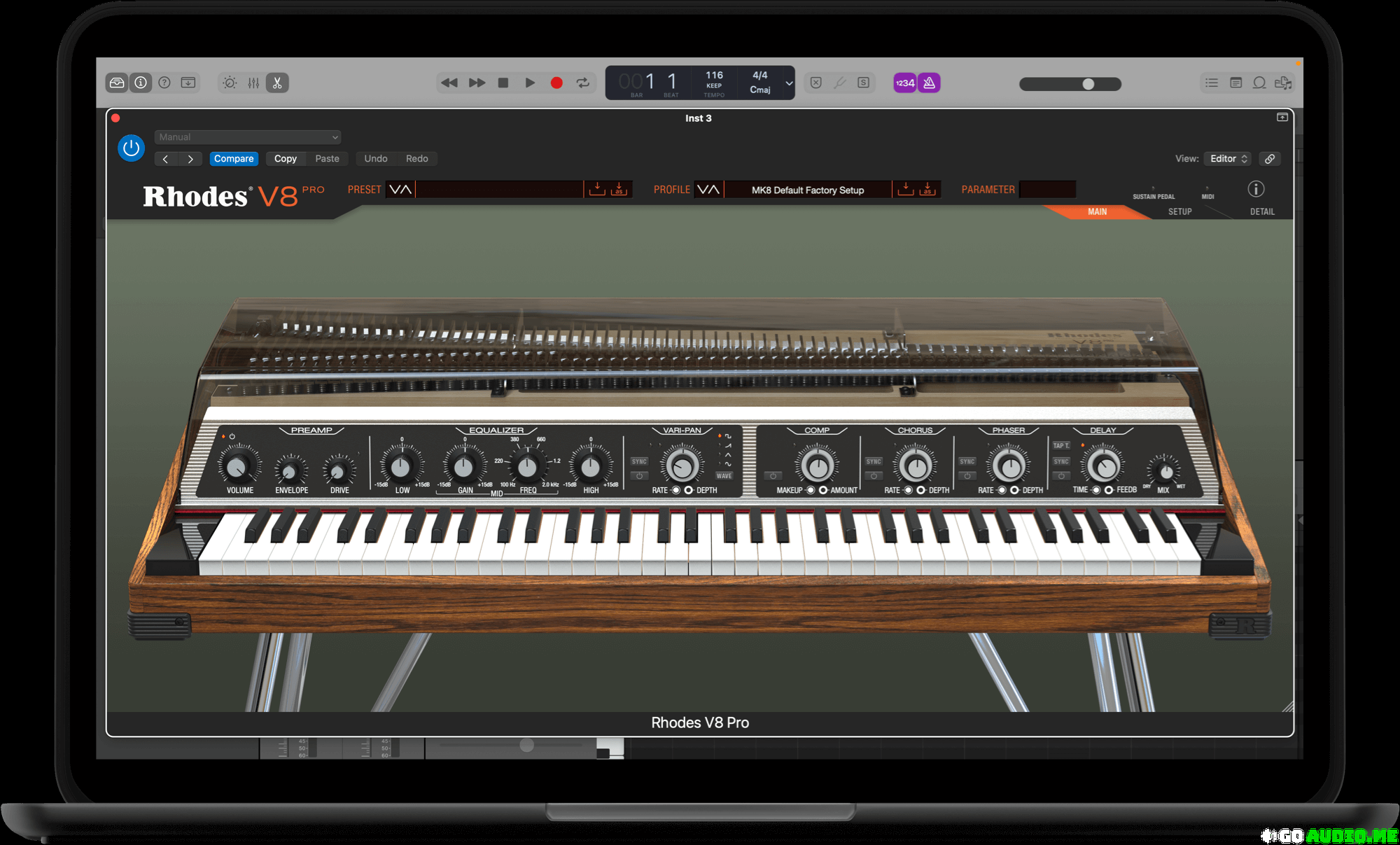
Task: Click the Rewind transport button
Action: tap(449, 83)
